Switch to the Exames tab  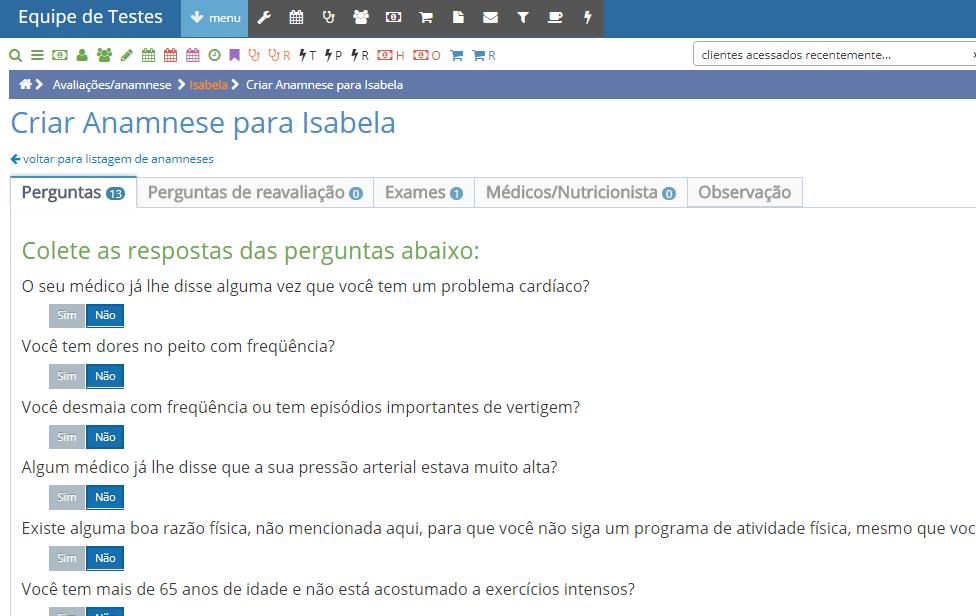coord(423,193)
